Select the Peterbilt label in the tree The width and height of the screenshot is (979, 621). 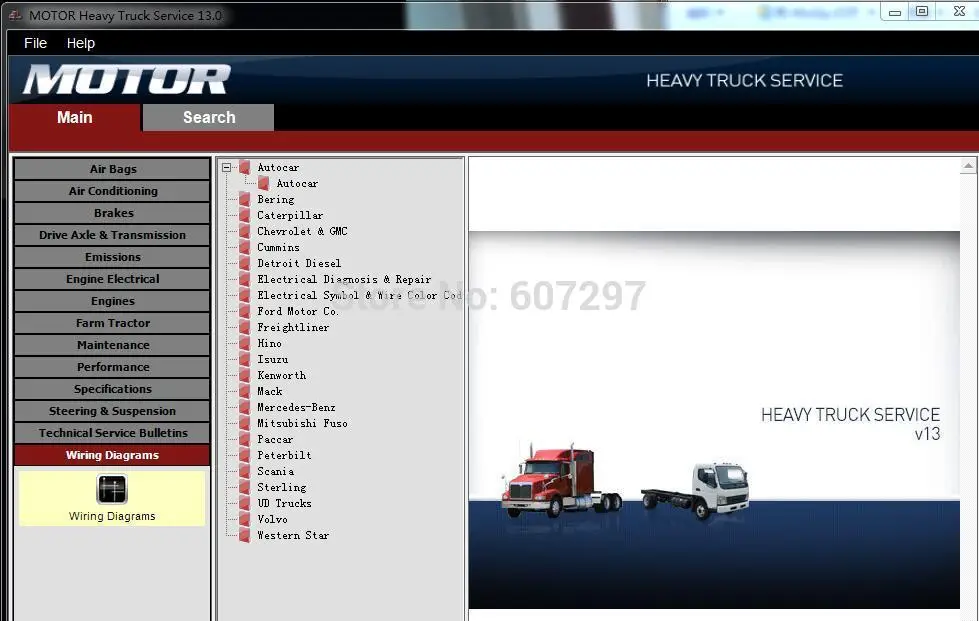click(284, 456)
